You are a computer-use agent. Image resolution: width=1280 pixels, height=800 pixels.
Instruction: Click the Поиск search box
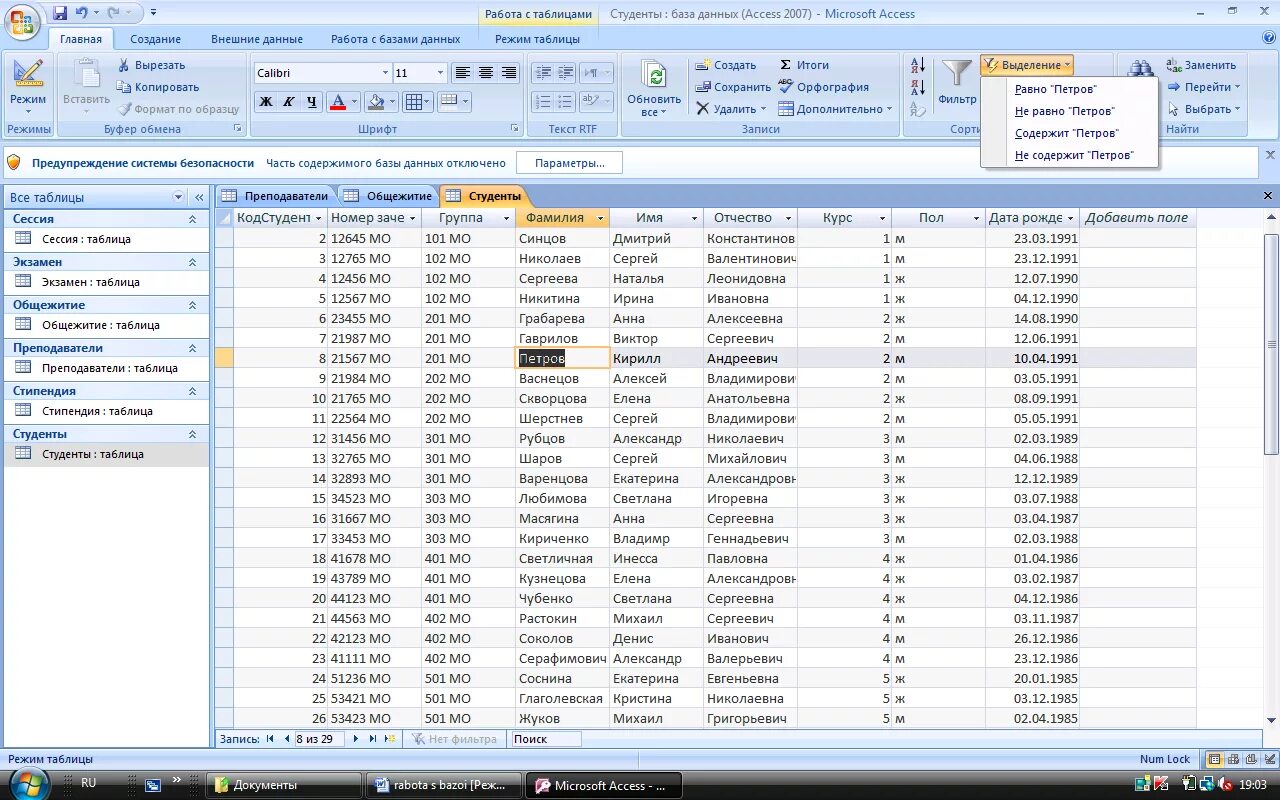click(545, 739)
